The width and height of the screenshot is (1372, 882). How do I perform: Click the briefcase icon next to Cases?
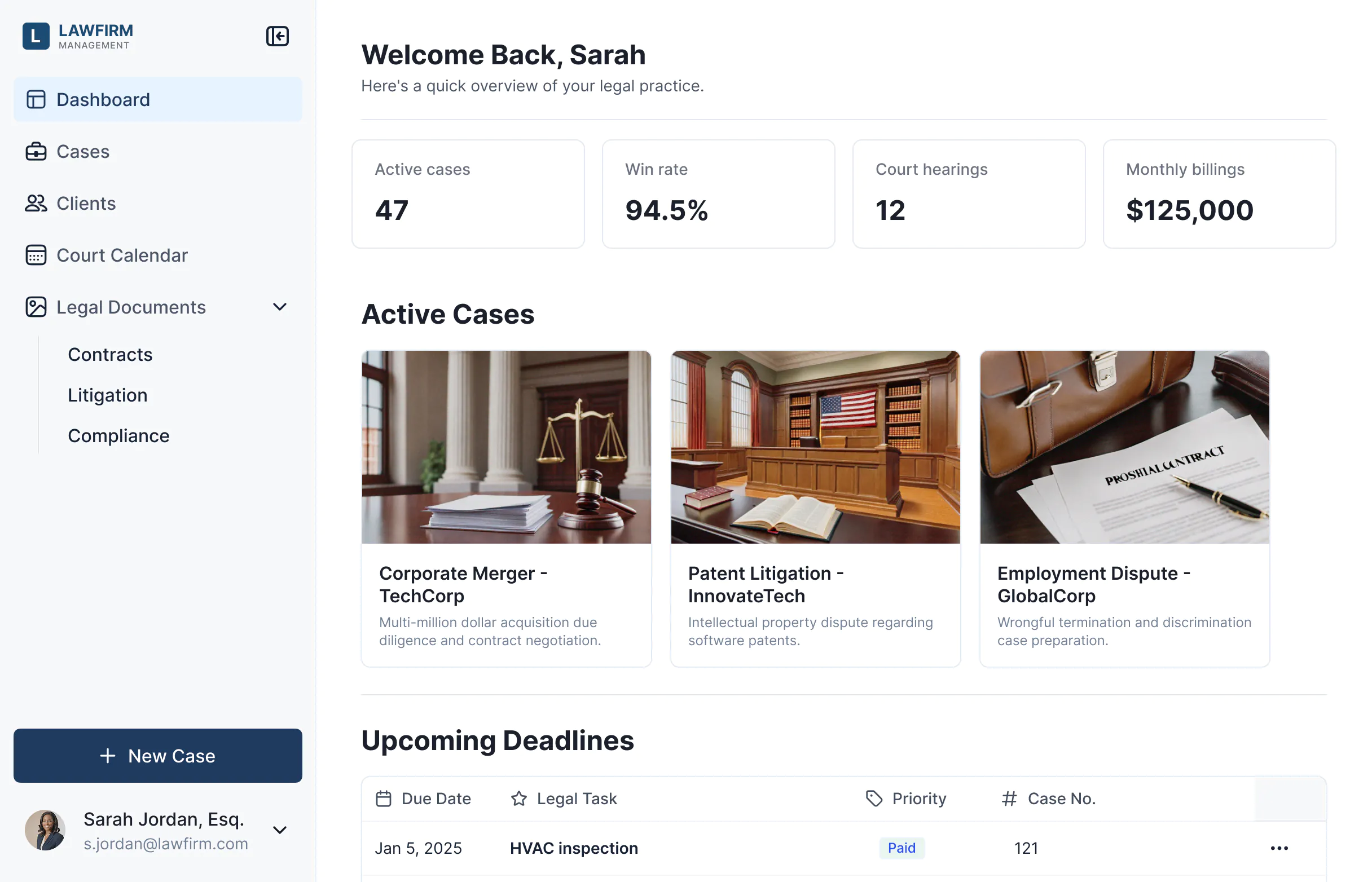click(x=36, y=152)
